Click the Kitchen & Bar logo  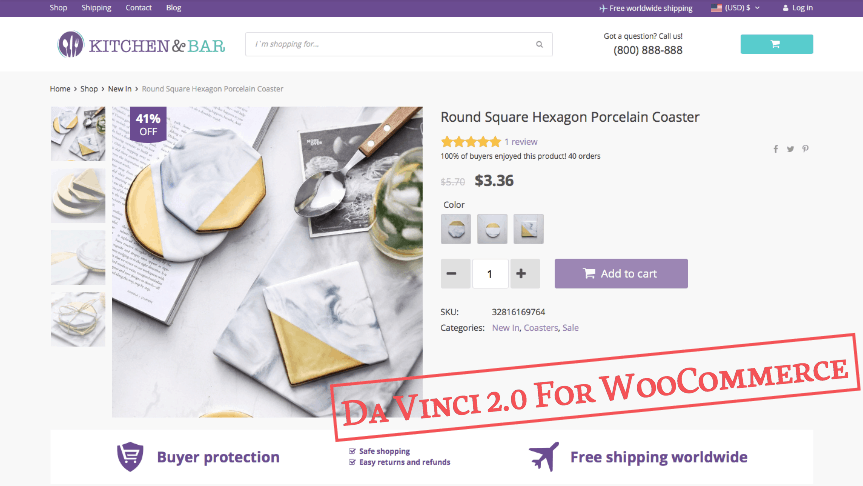point(141,45)
